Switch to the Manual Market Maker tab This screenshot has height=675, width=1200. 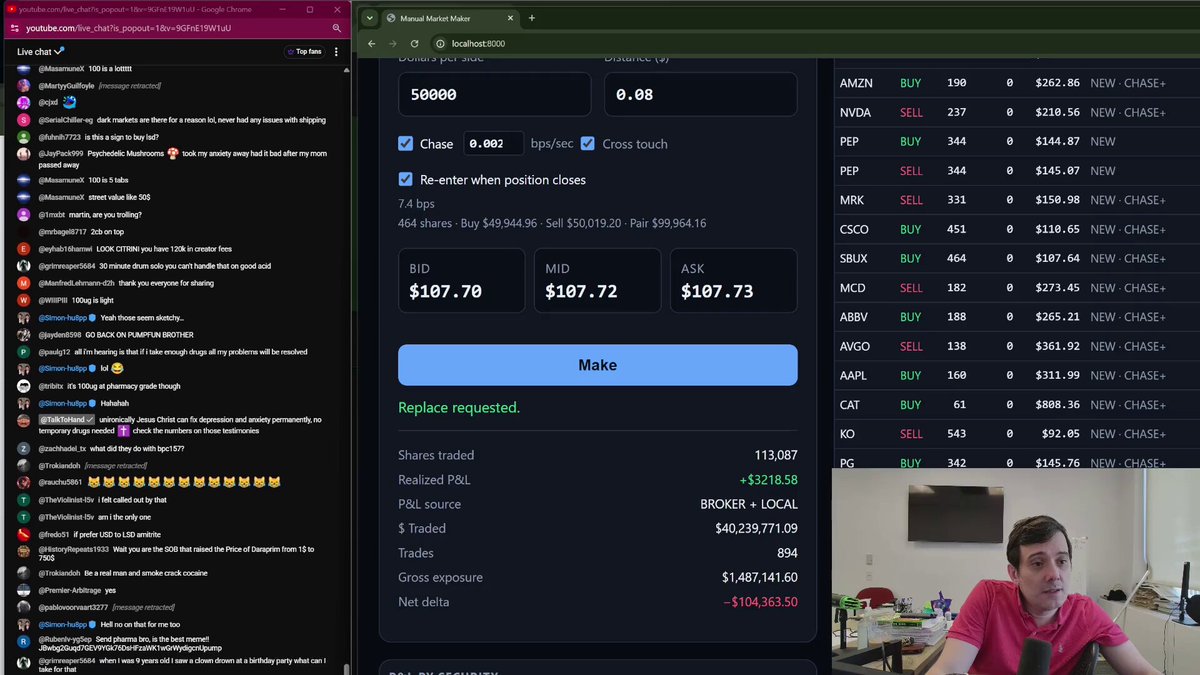click(448, 18)
